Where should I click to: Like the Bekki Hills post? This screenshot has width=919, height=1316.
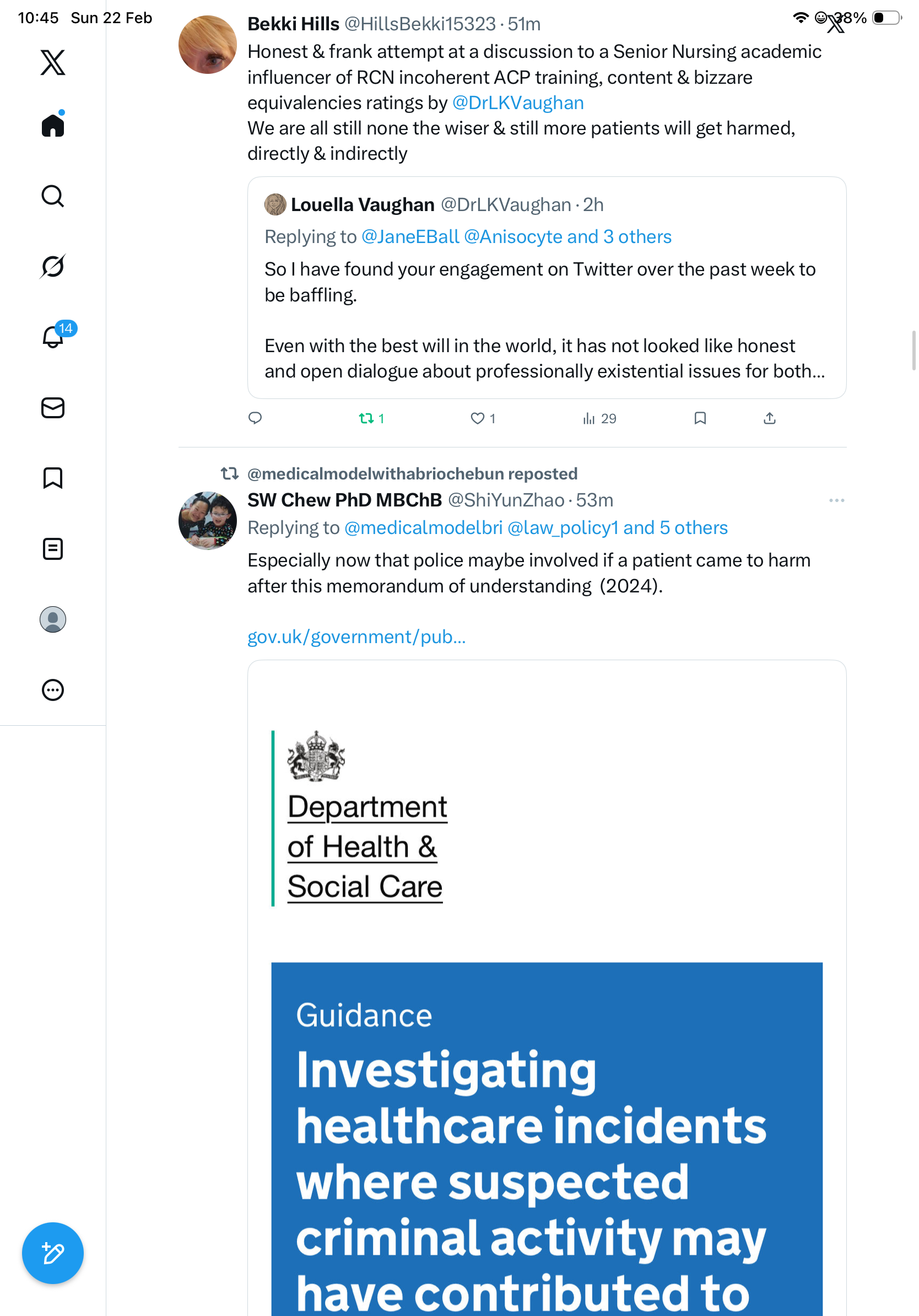pos(477,418)
